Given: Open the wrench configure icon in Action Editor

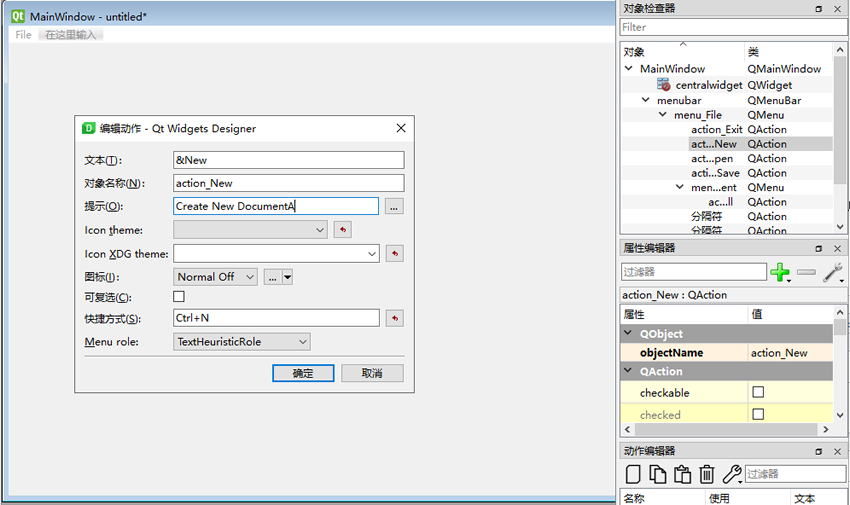Looking at the screenshot, I should pyautogui.click(x=732, y=474).
